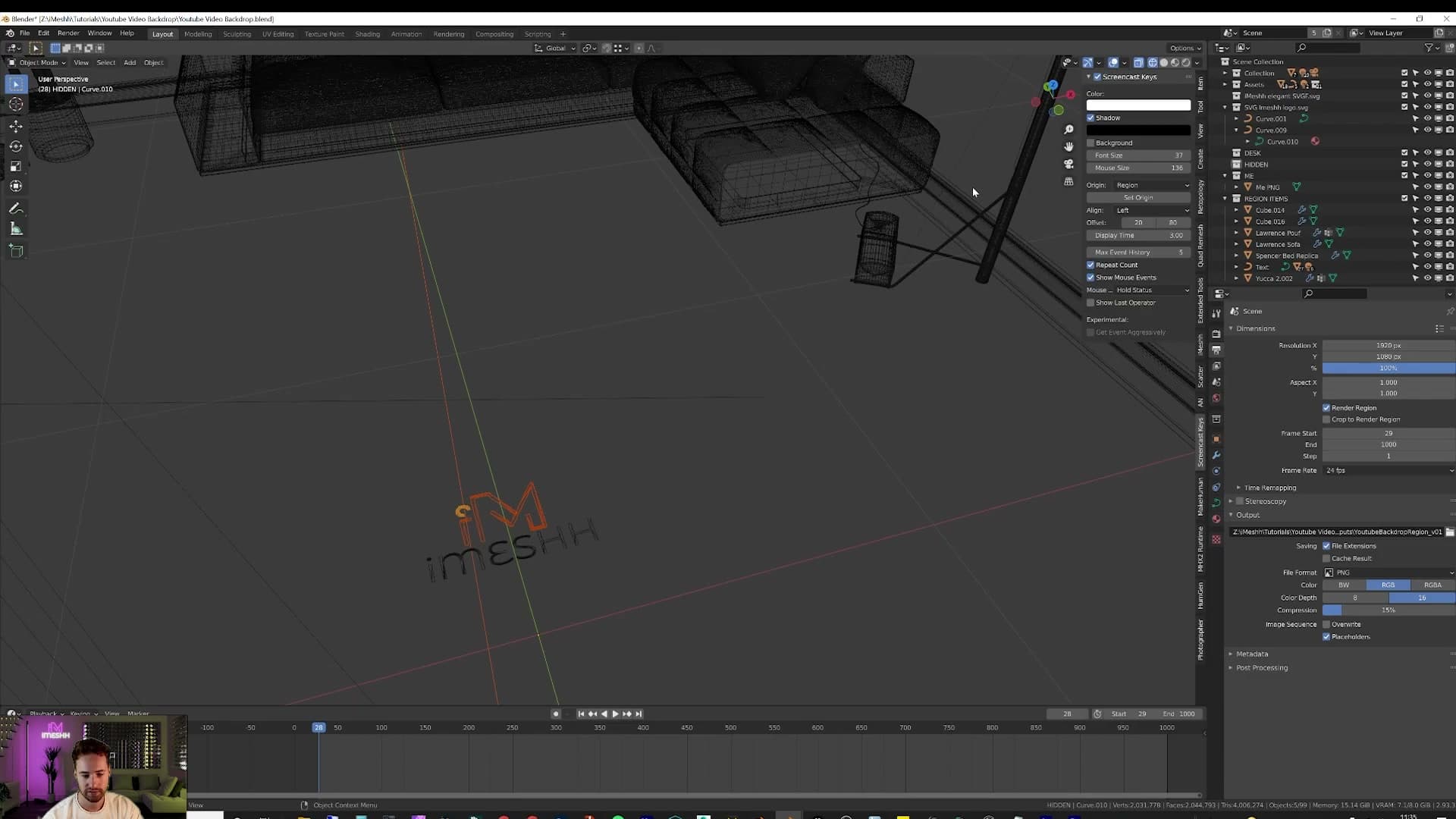Switch to the Modeling workspace tab

point(198,34)
